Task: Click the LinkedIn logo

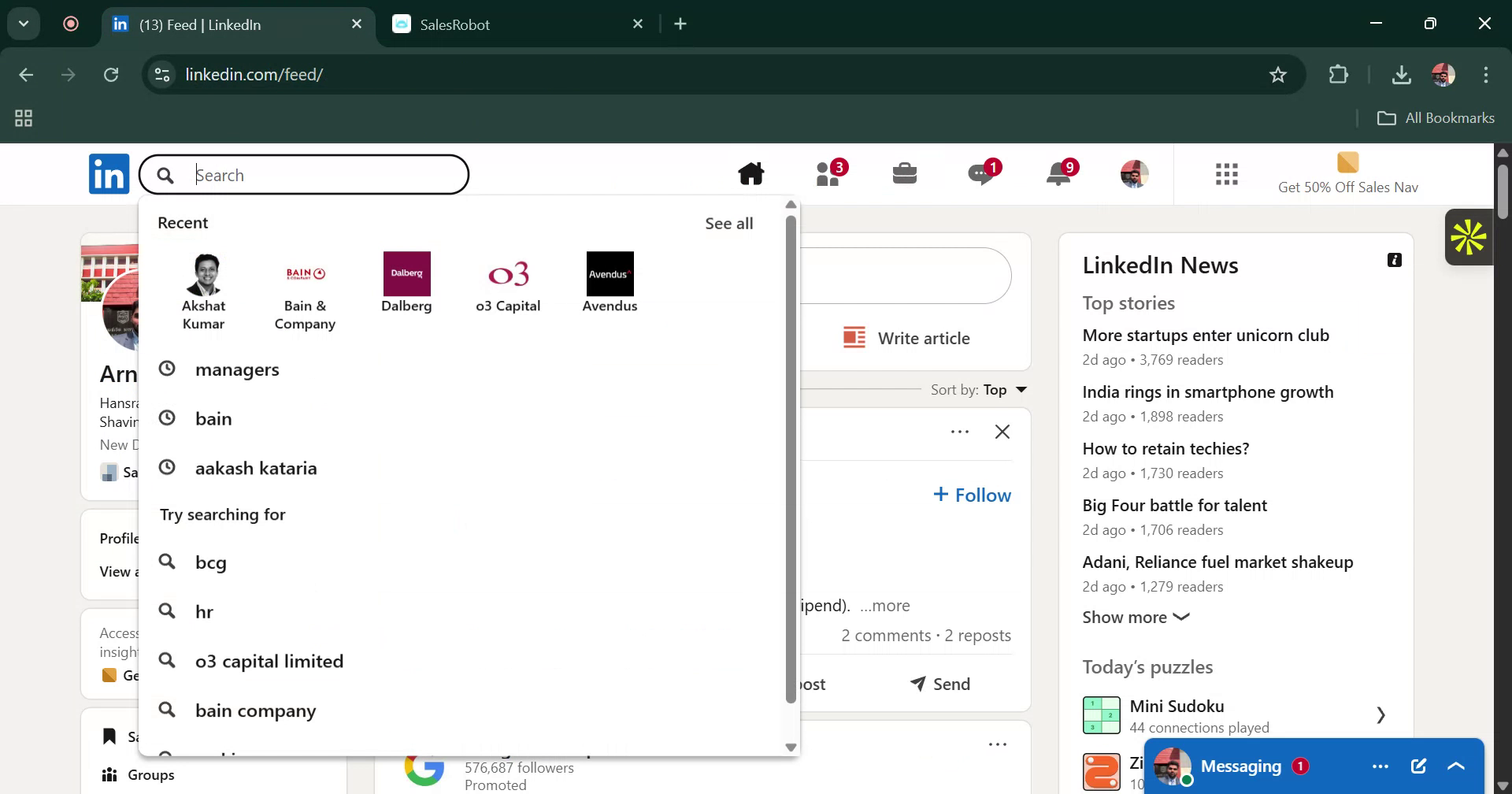Action: coord(109,173)
